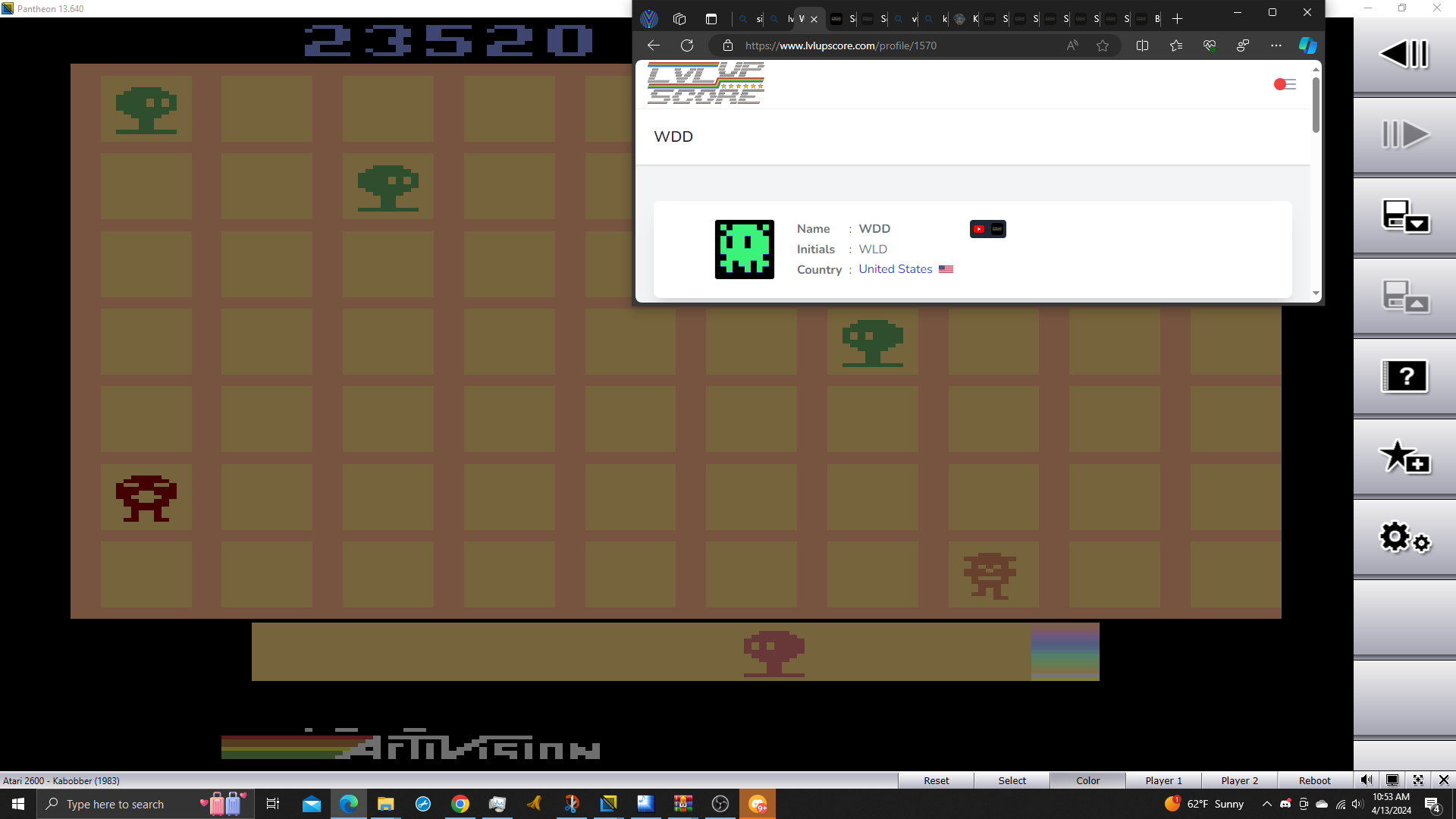Click the pause/step forward button in Pantheon
1456x819 pixels.
pos(1404,135)
